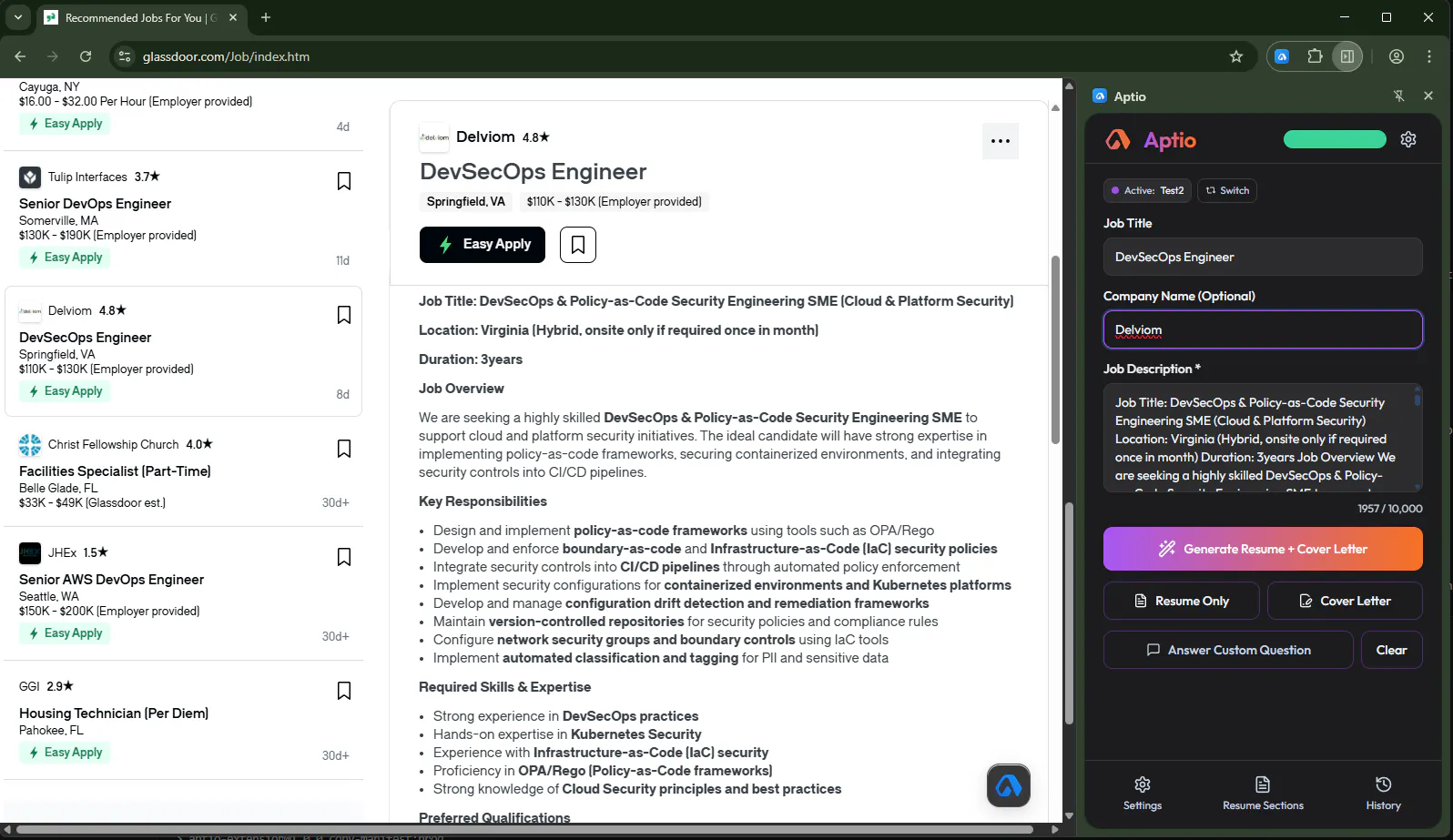Close the Aptio side panel
Viewport: 1453px width, 840px height.
click(x=1428, y=96)
